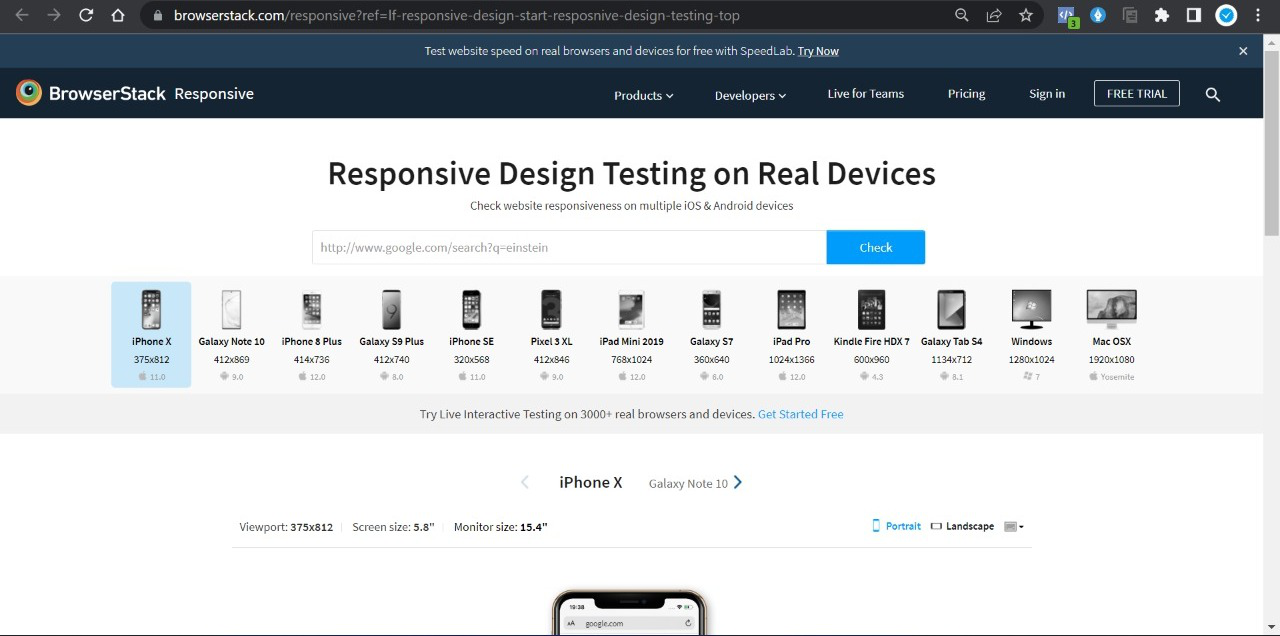The image size is (1280, 636).
Task: Open the browser extensions puzzle icon
Action: 1161,15
